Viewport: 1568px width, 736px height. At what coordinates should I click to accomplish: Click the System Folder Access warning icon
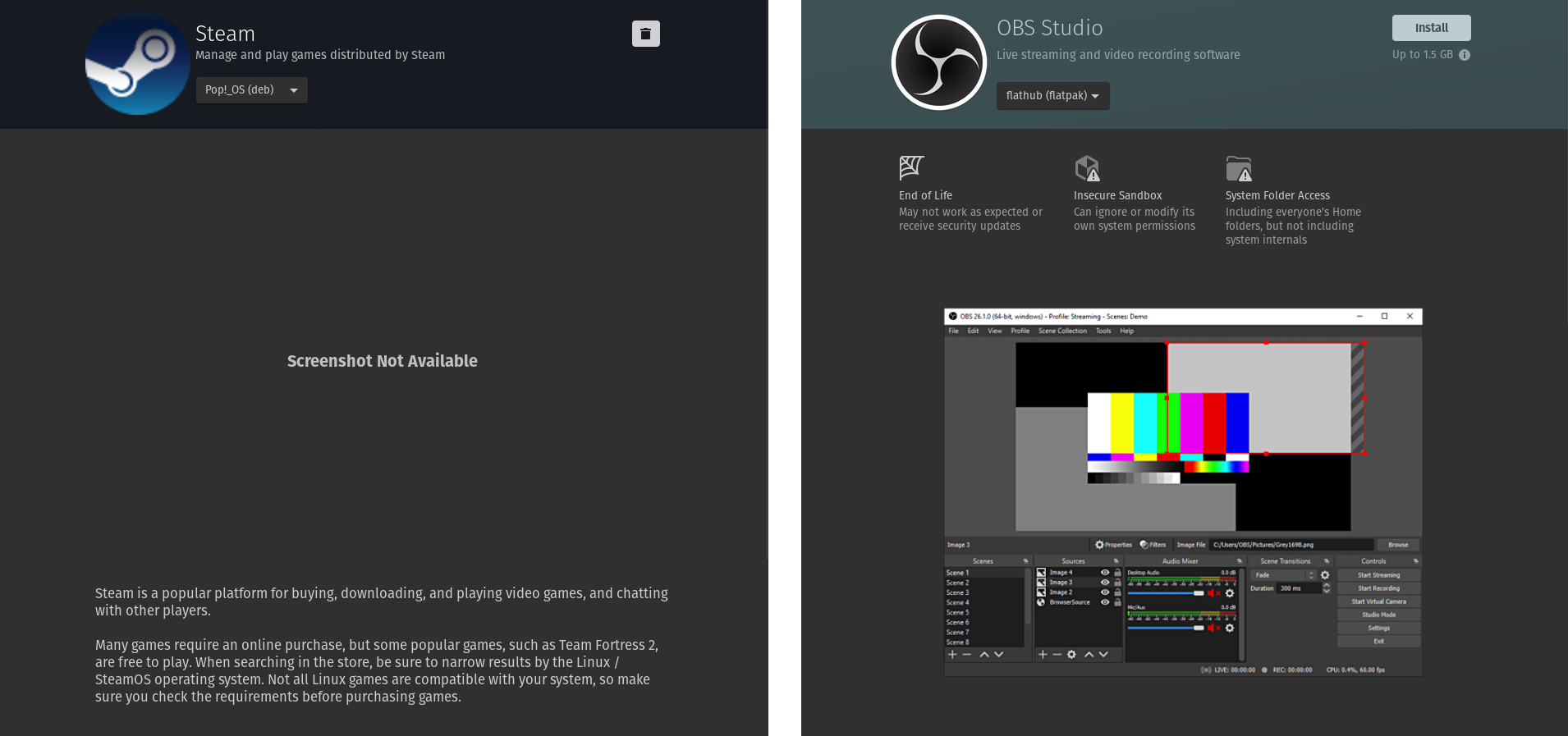1239,168
